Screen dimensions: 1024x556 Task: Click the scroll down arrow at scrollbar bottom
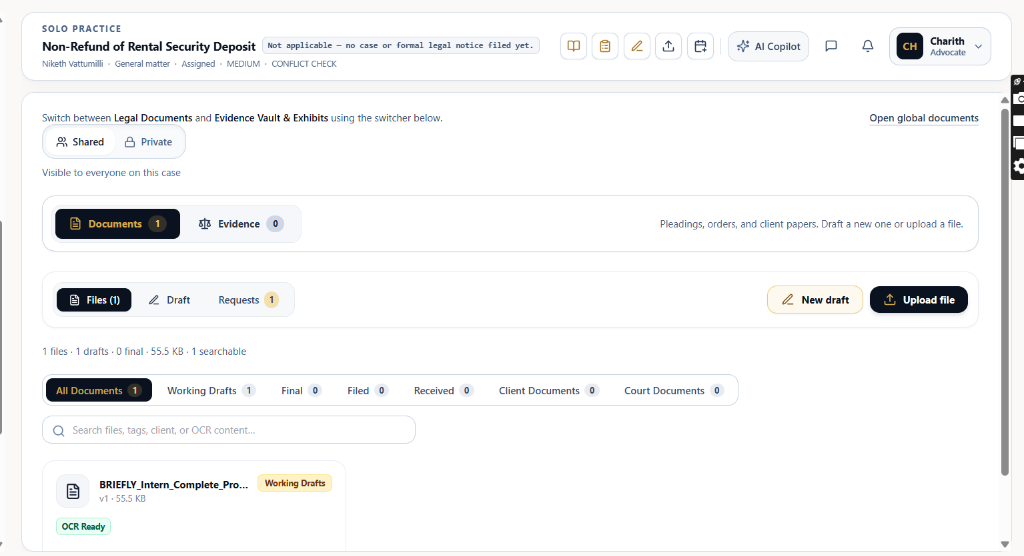pyautogui.click(x=1004, y=544)
